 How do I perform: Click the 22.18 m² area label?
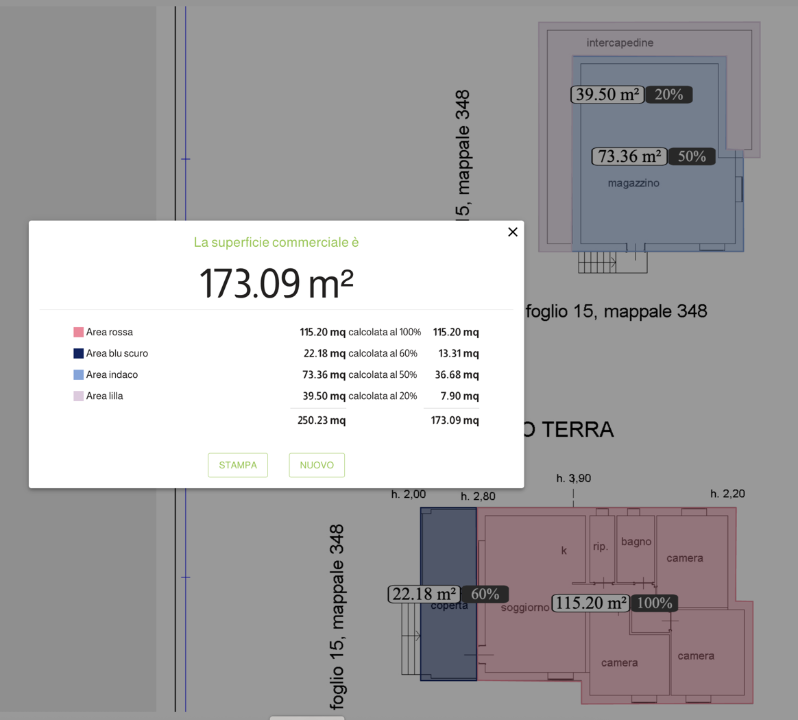[424, 594]
